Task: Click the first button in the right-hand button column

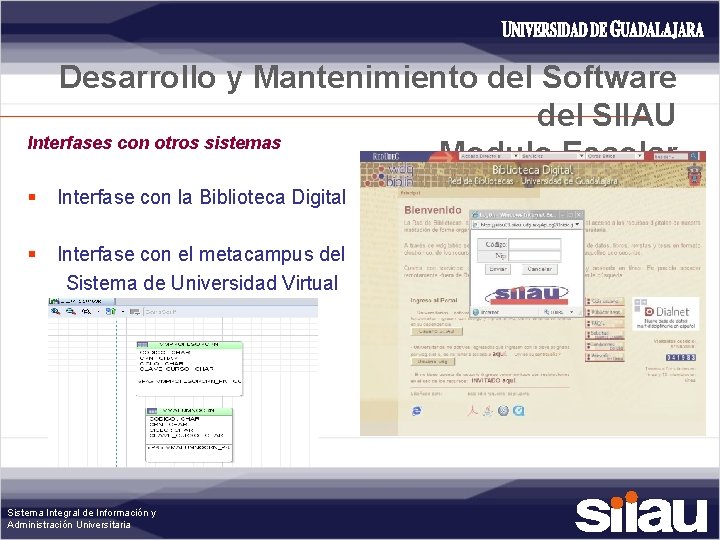Action: [605, 301]
